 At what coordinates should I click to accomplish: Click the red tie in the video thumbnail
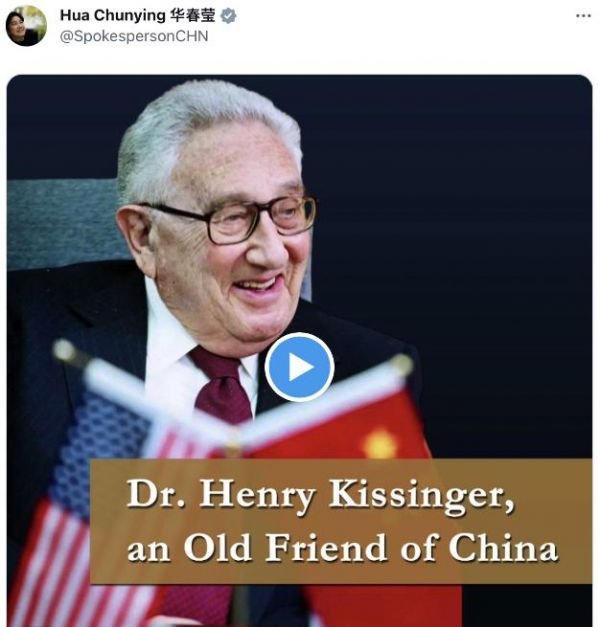point(221,386)
